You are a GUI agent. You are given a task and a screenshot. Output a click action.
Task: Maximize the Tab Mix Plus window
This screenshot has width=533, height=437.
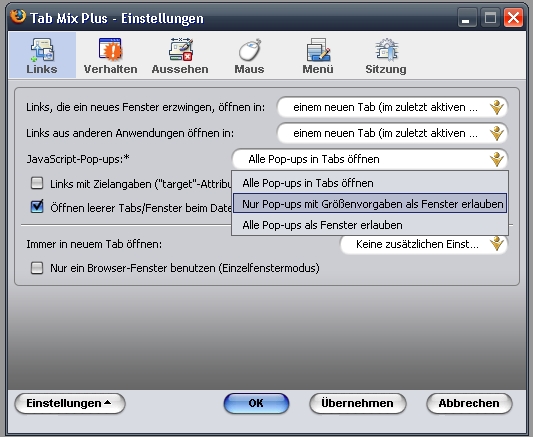coord(490,17)
